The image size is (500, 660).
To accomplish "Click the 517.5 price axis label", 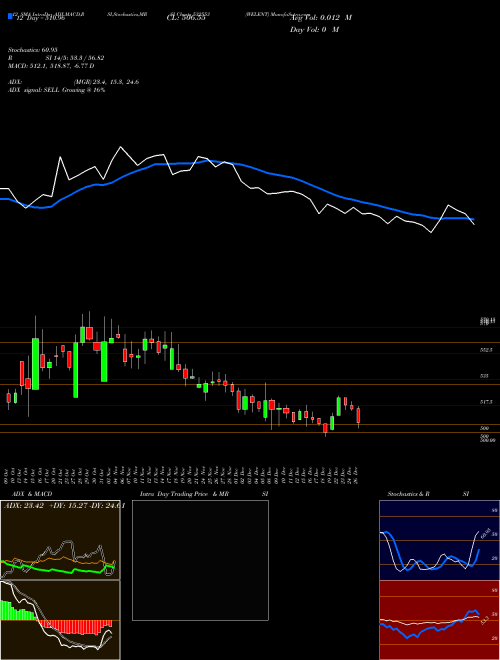I will pos(487,402).
